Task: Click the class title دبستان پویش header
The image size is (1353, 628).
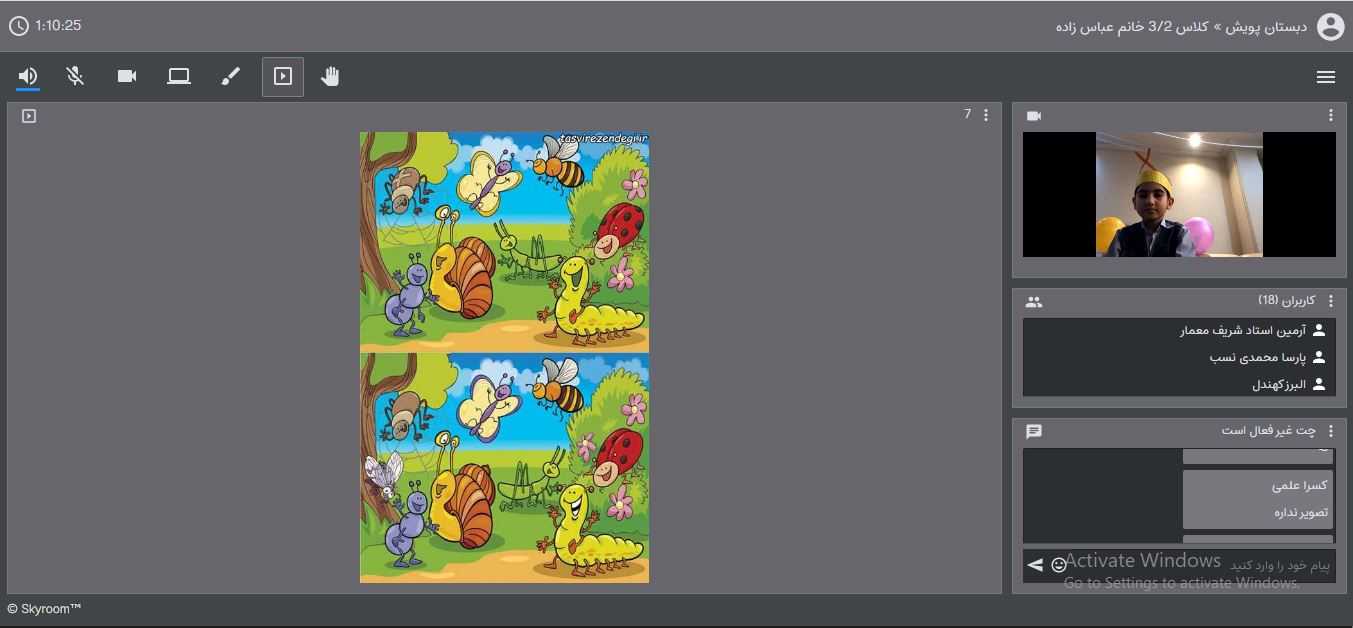Action: point(1181,27)
